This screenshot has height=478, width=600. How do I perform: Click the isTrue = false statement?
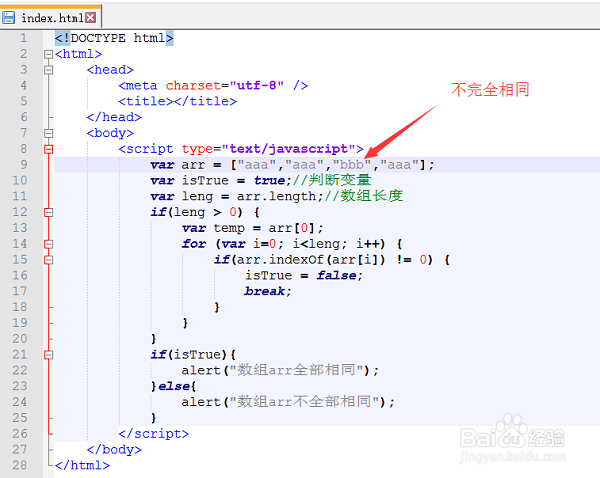click(303, 276)
